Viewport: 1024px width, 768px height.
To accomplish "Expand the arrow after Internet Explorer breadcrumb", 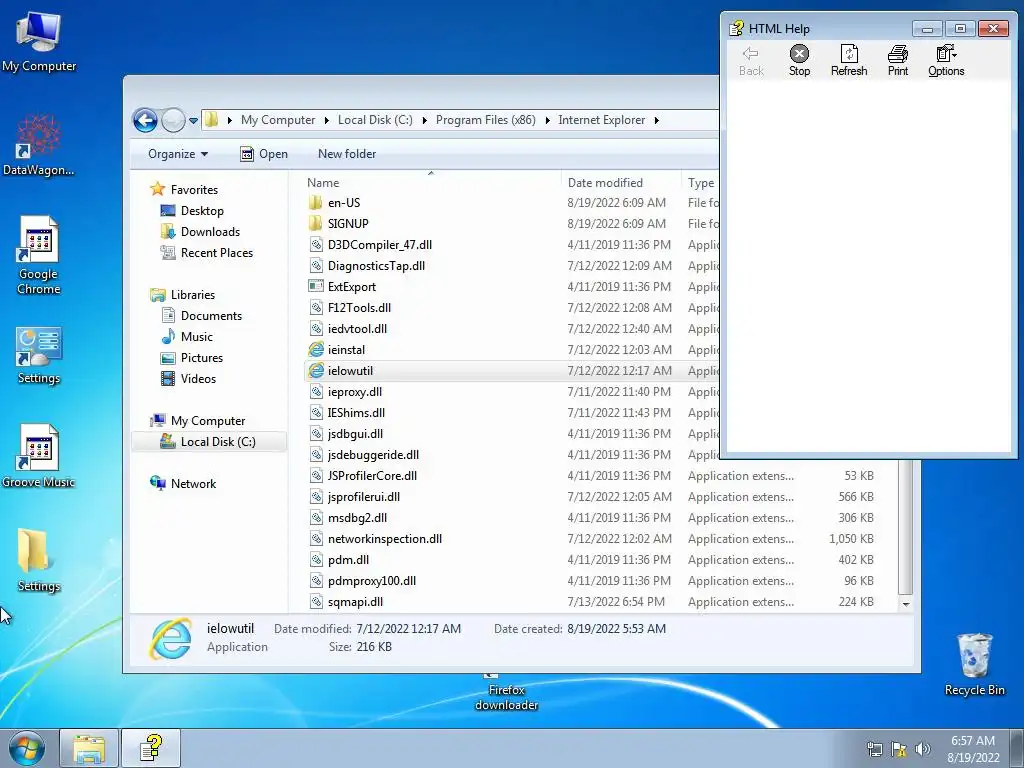I will tap(656, 120).
